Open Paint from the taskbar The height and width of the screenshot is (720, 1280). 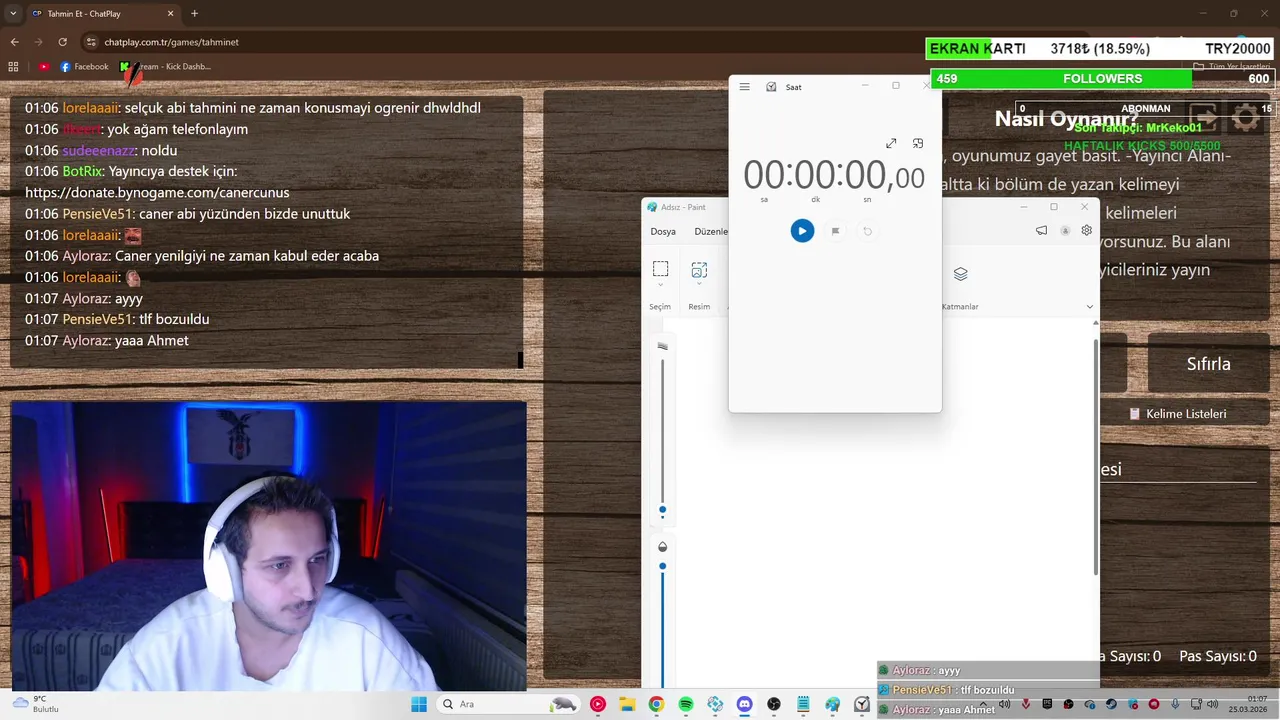tap(832, 704)
